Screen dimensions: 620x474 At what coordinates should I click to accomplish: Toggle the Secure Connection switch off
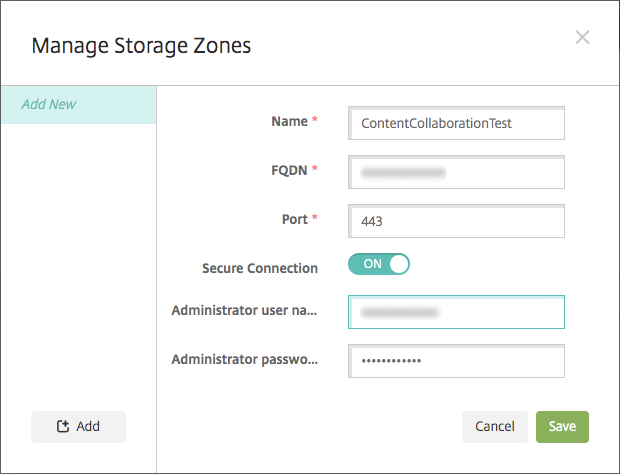point(379,265)
